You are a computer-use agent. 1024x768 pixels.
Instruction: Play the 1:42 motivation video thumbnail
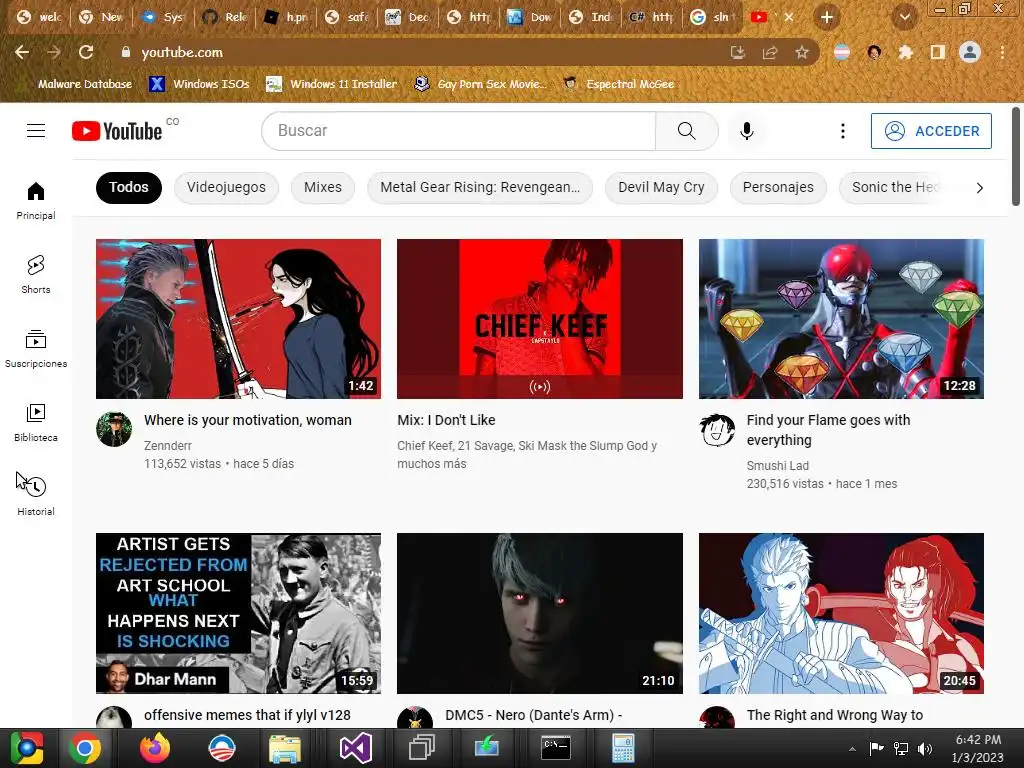(x=238, y=319)
